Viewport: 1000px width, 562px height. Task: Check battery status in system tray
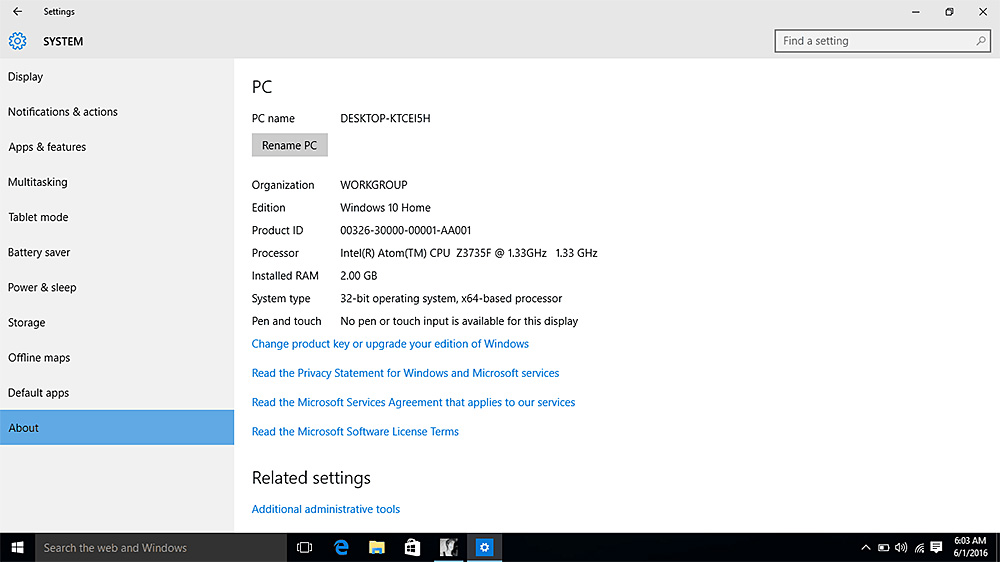(x=883, y=548)
